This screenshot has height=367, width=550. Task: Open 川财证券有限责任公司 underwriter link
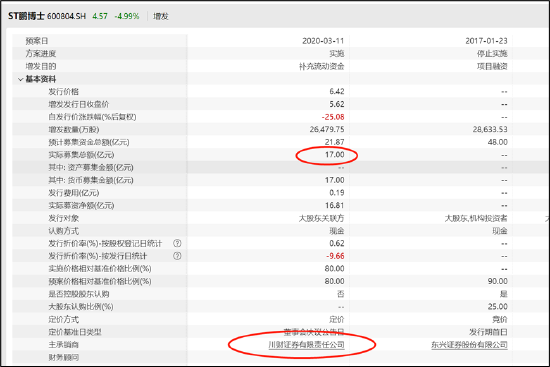(306, 345)
